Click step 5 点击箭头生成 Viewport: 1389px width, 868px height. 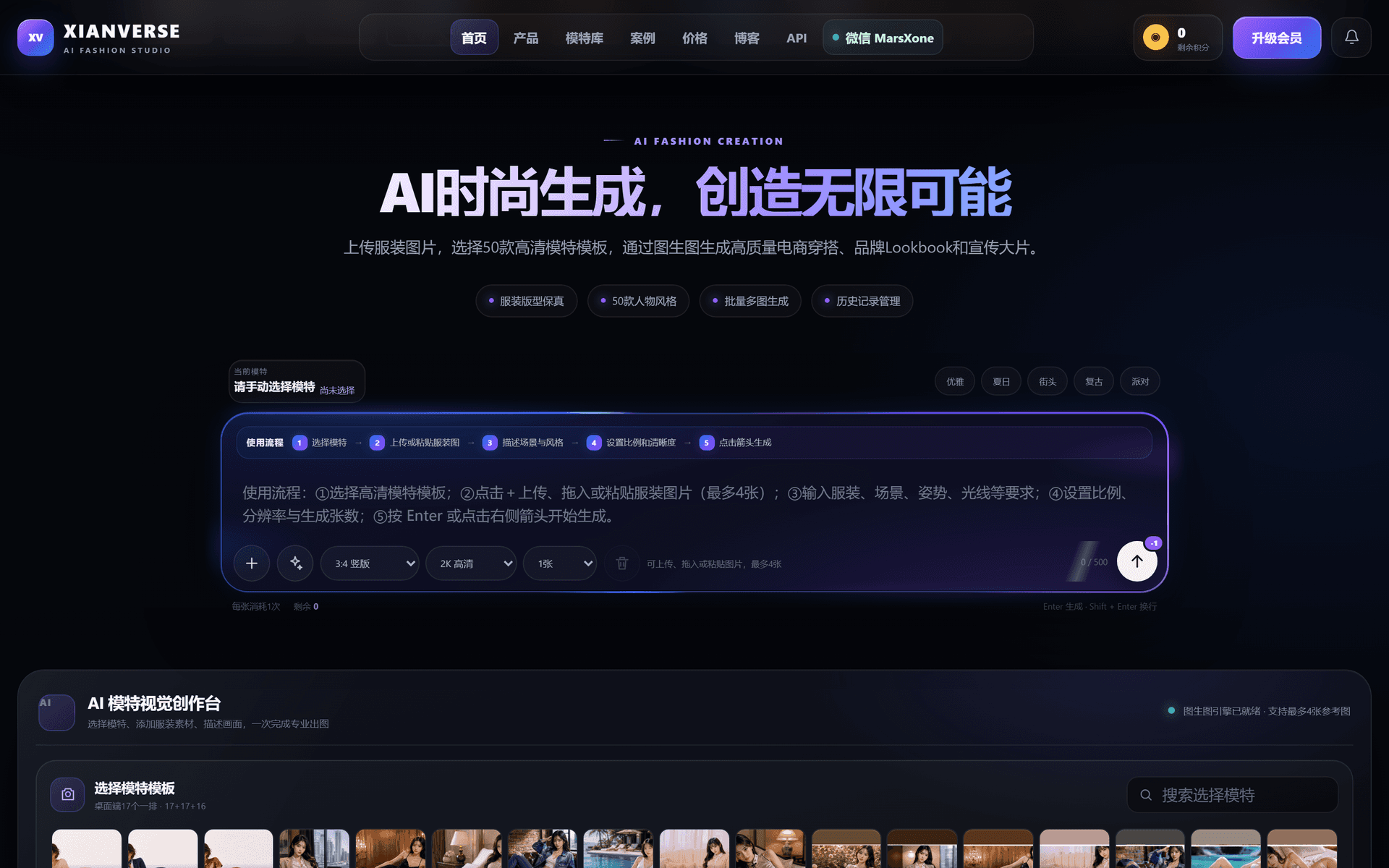(736, 443)
